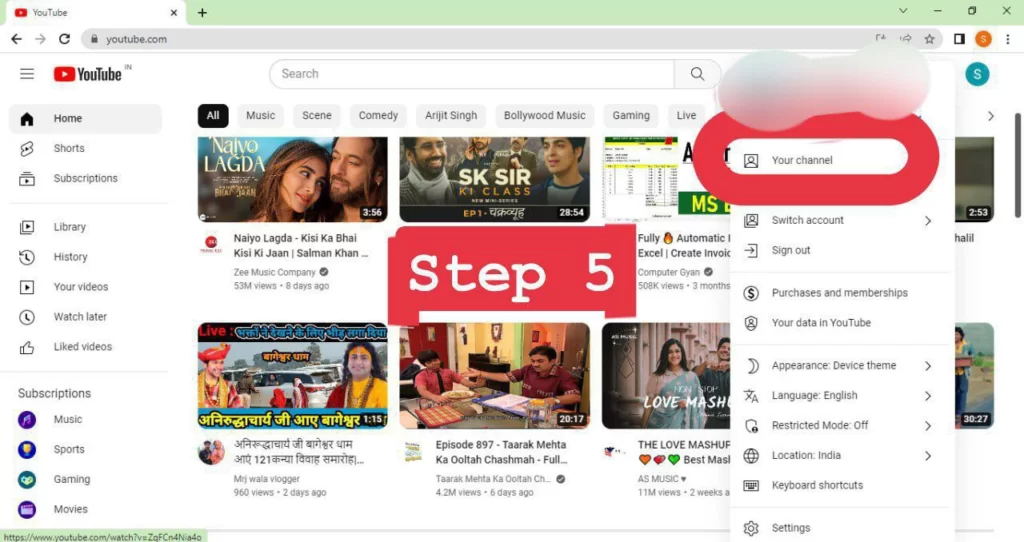The width and height of the screenshot is (1024, 542).
Task: Open Zee Music Company channel link
Action: (275, 272)
